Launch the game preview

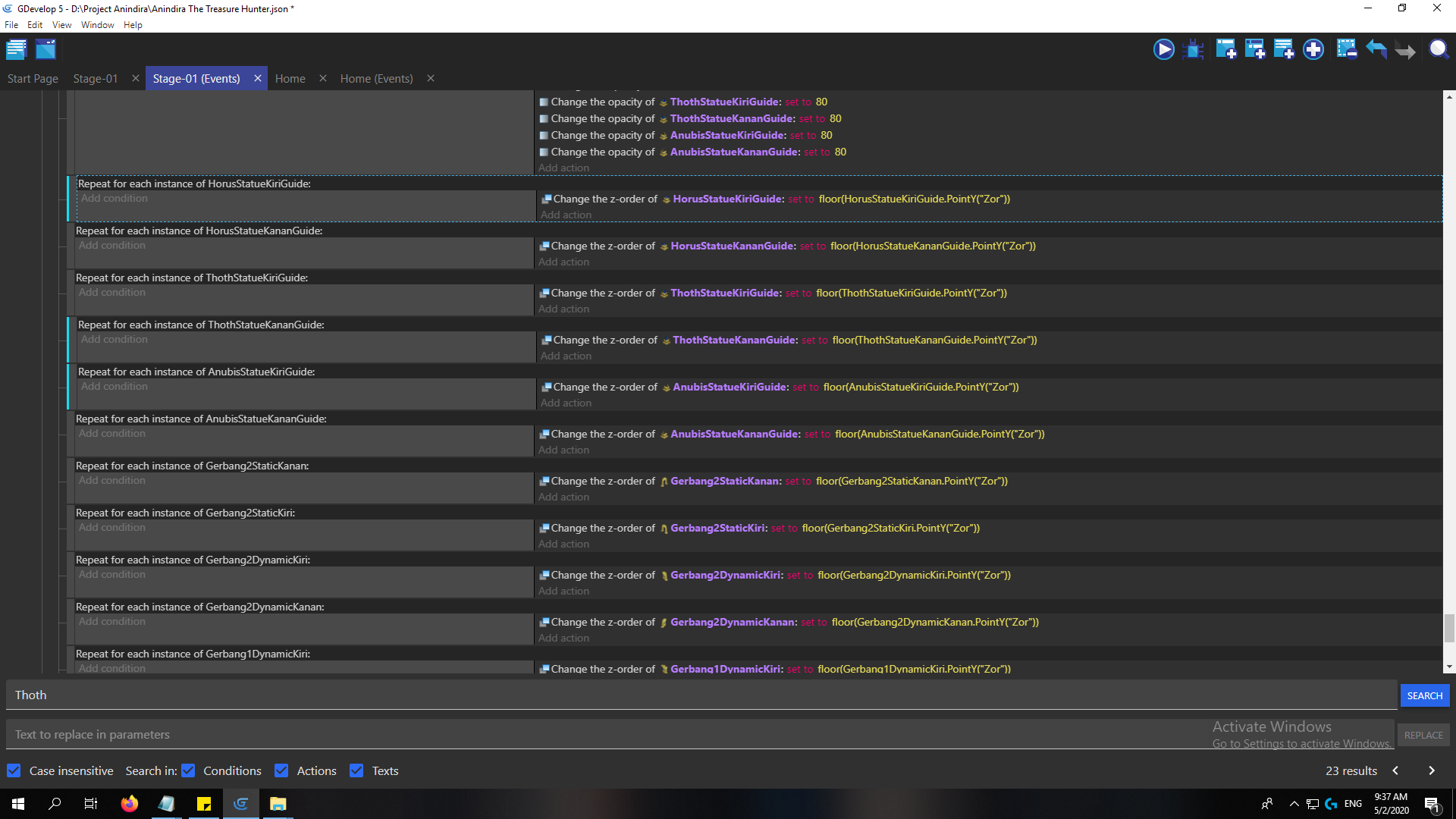1163,50
